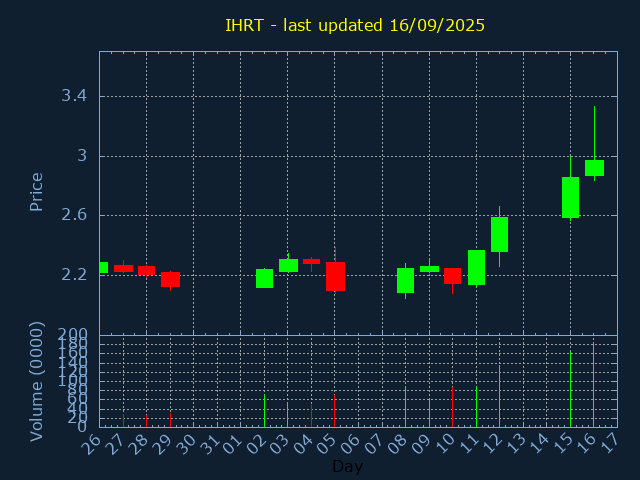Click the x-axis day label 01

pos(233,443)
